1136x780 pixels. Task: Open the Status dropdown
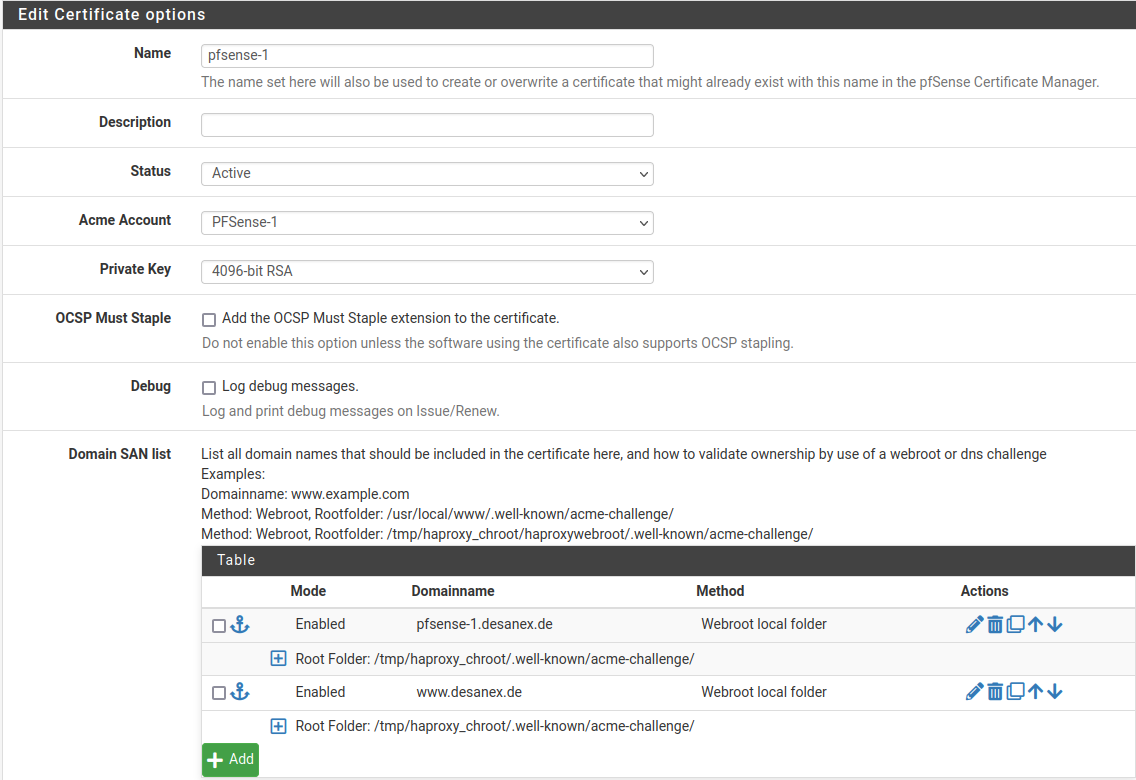point(427,174)
